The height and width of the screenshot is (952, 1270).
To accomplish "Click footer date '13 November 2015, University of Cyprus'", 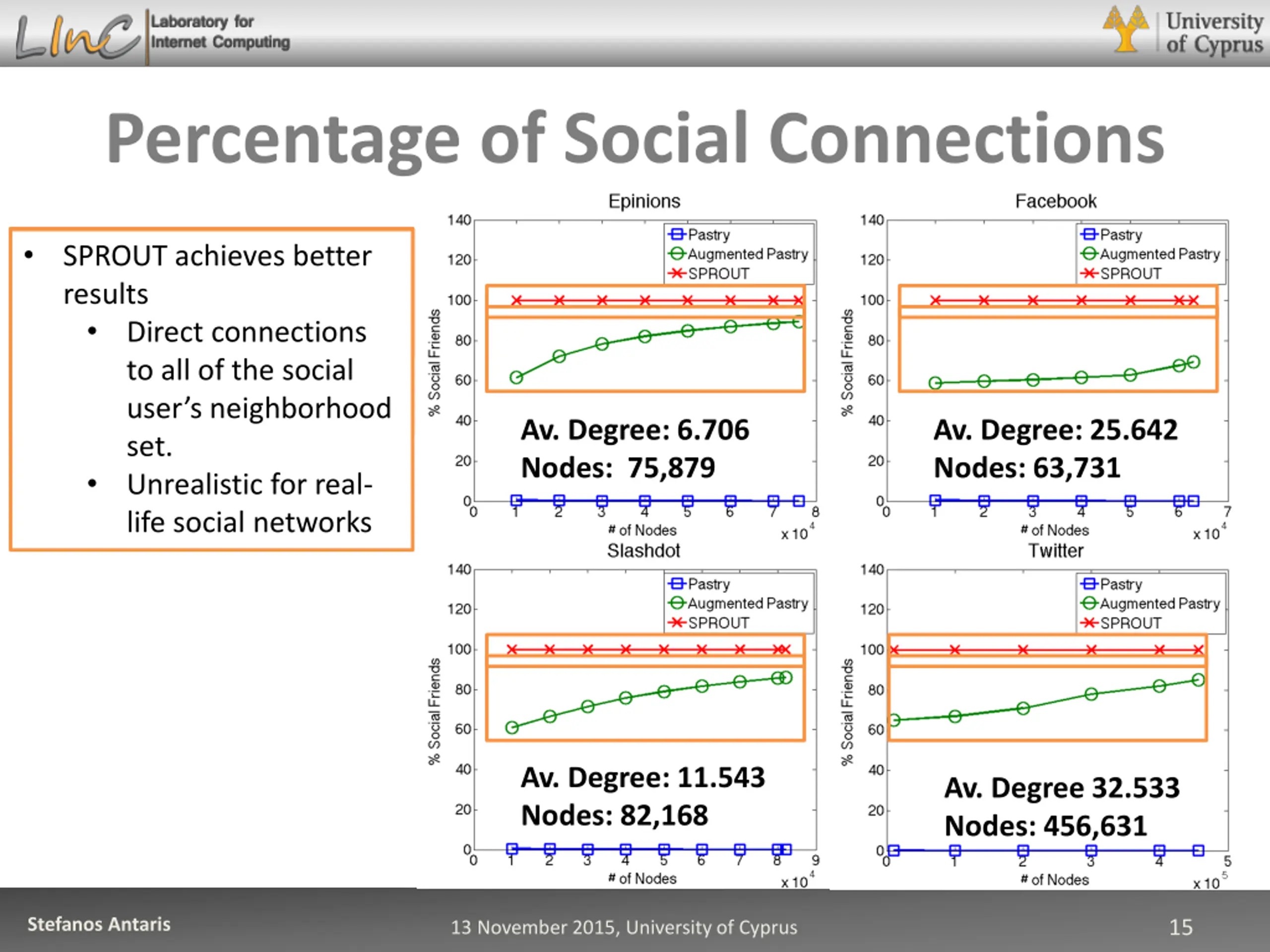I will (624, 927).
